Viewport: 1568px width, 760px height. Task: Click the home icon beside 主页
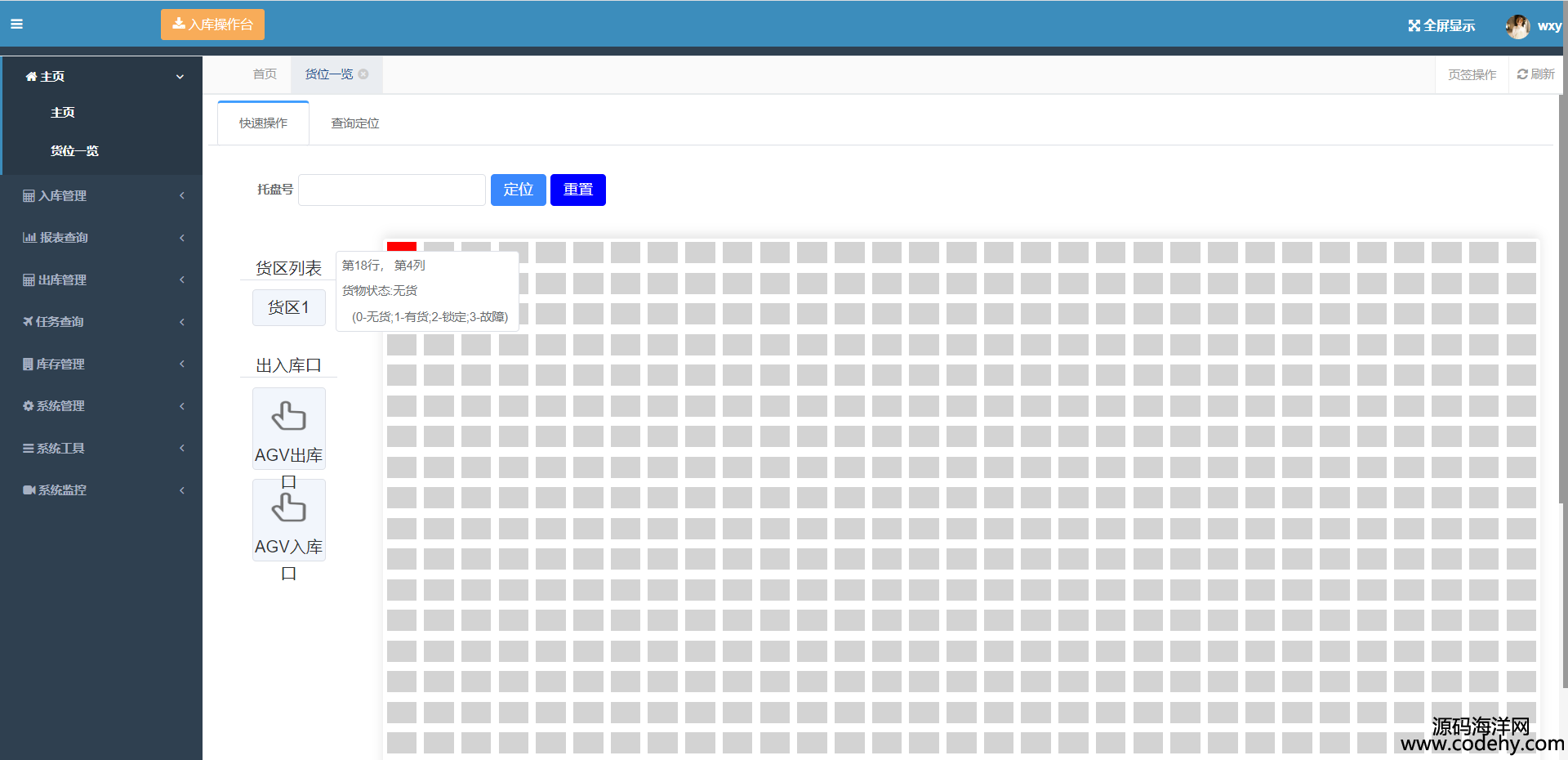(31, 76)
